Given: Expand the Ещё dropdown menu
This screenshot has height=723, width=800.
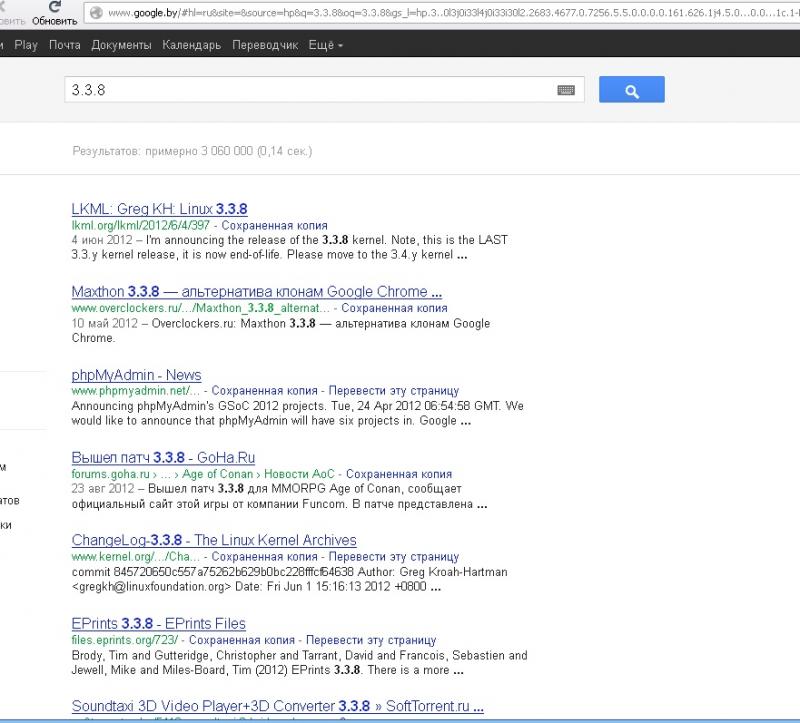Looking at the screenshot, I should [326, 45].
